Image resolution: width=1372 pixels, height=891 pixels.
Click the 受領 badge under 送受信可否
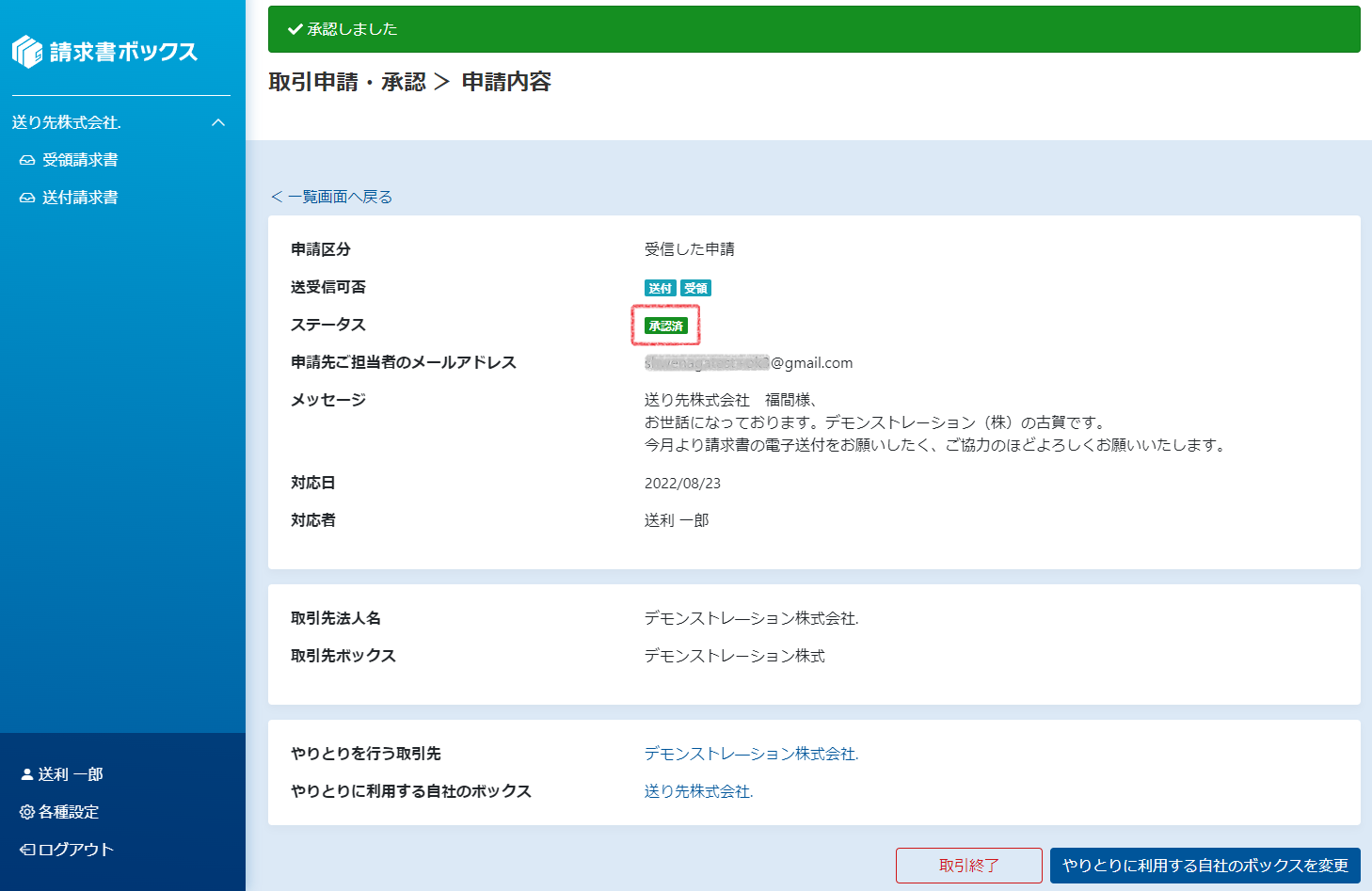[x=695, y=288]
